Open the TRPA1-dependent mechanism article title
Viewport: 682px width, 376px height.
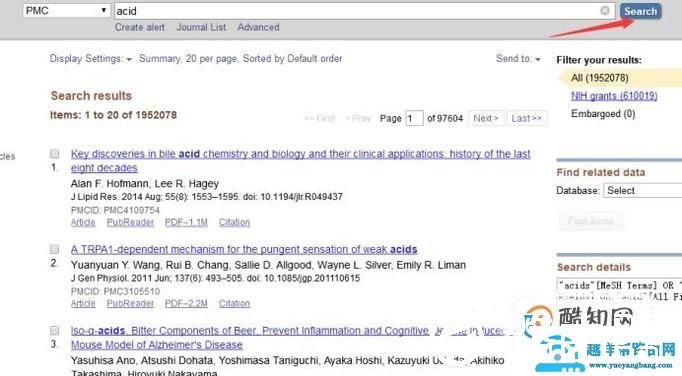tap(244, 249)
